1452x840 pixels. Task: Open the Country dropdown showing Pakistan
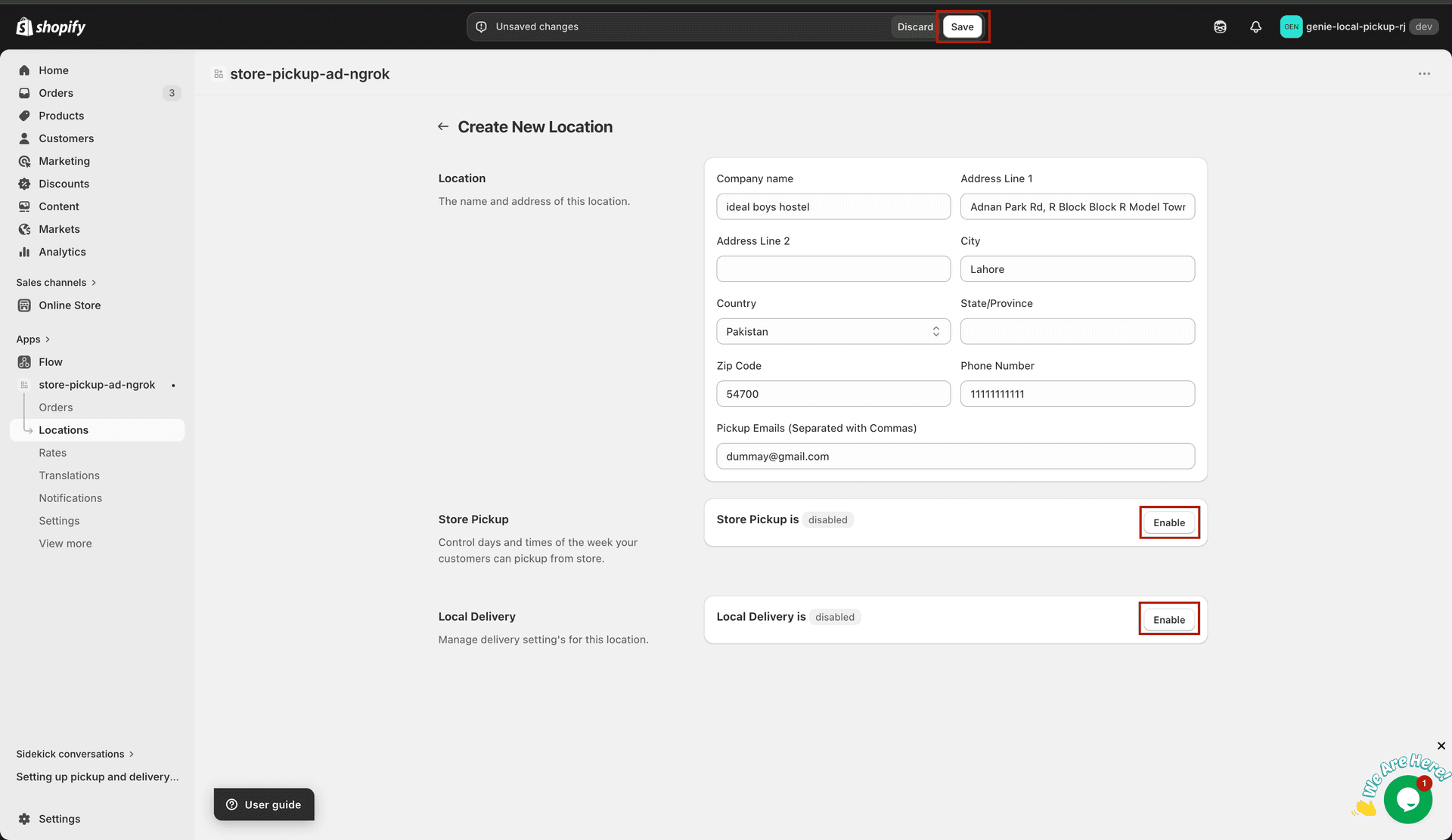[x=832, y=331]
